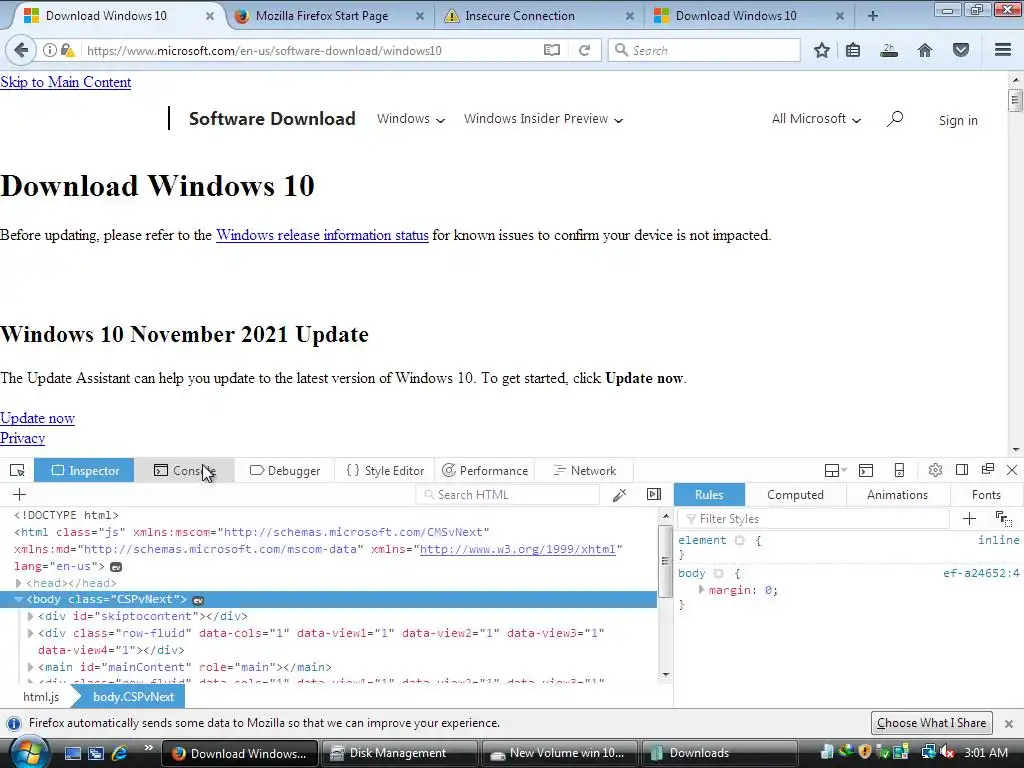The image size is (1024, 768).
Task: Open the Downloads window from taskbar
Action: (x=718, y=753)
